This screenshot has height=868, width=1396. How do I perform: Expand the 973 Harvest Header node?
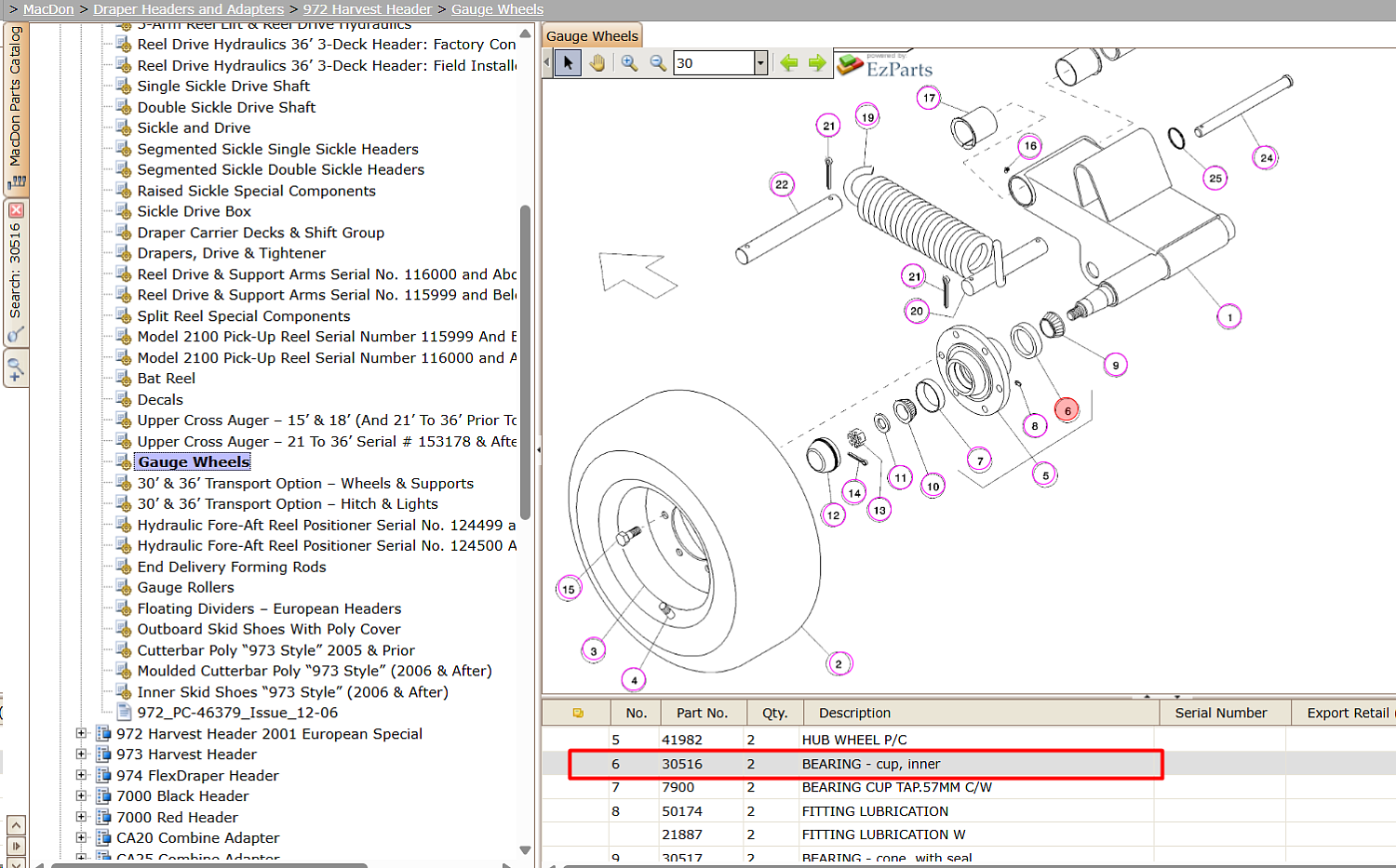pos(81,754)
